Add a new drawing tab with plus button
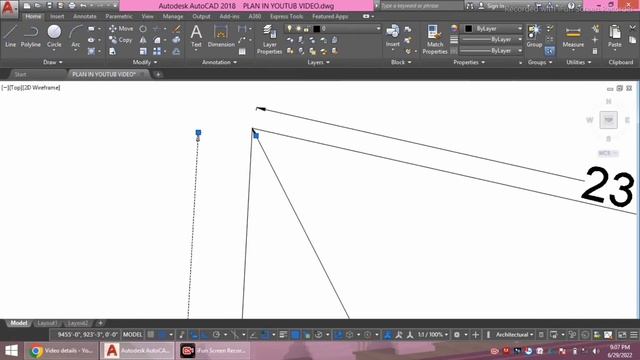The width and height of the screenshot is (640, 360). pos(158,74)
